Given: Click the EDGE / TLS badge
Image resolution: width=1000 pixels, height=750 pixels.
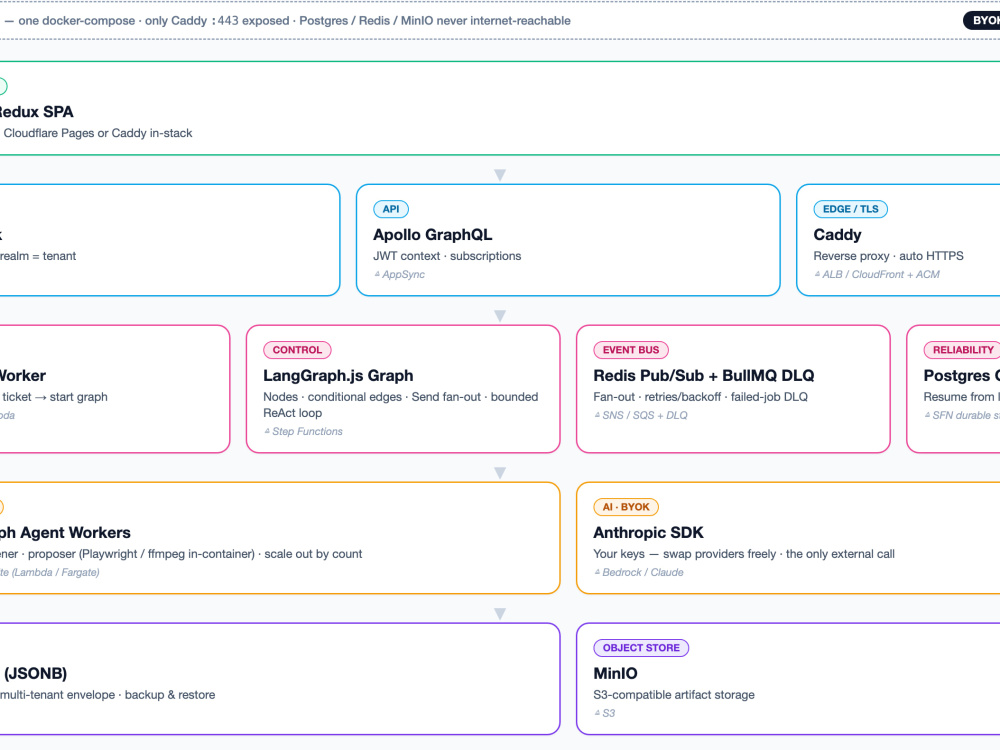Looking at the screenshot, I should point(850,209).
